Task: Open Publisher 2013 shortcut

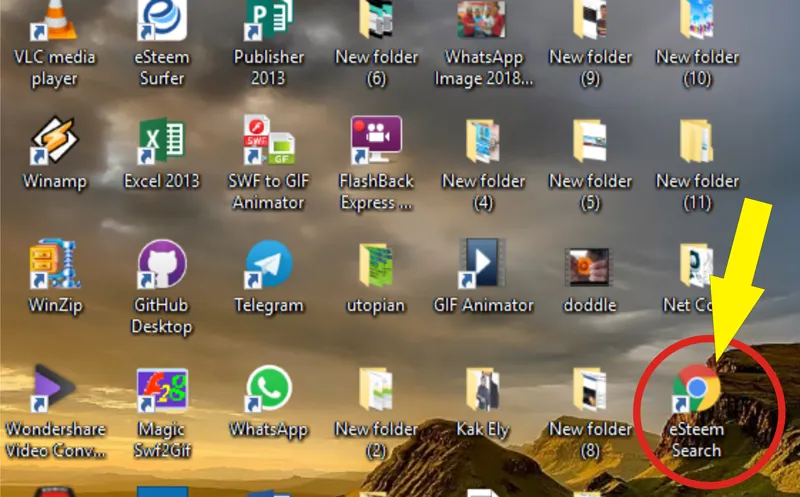Action: [269, 20]
